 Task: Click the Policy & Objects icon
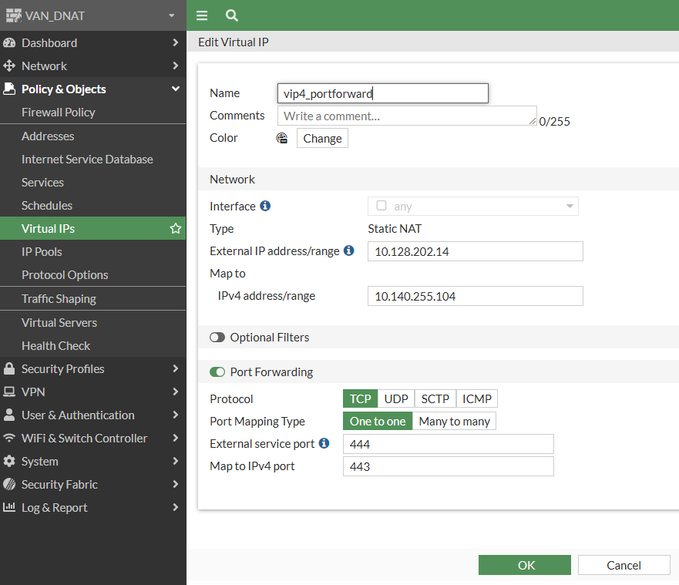click(9, 89)
